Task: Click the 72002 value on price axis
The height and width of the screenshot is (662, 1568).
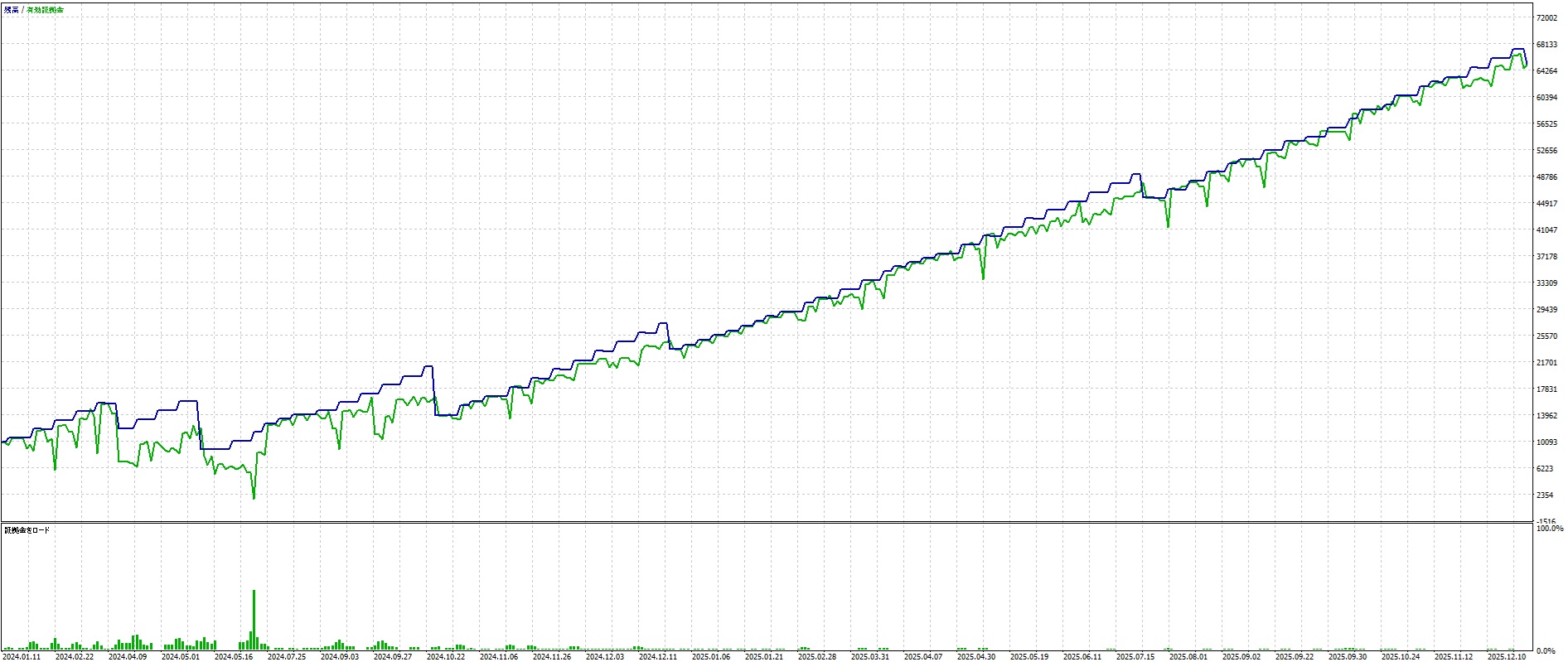Action: coord(1546,17)
